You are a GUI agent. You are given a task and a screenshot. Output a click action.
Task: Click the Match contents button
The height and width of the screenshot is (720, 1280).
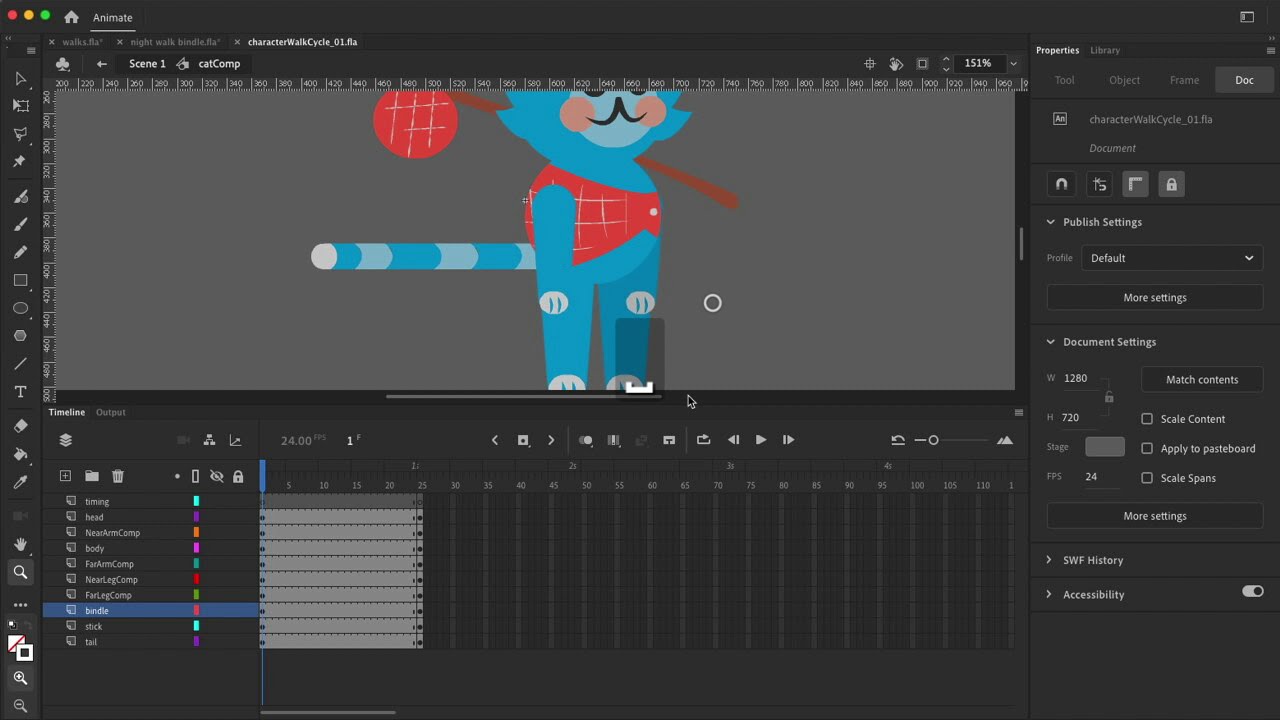tap(1202, 380)
